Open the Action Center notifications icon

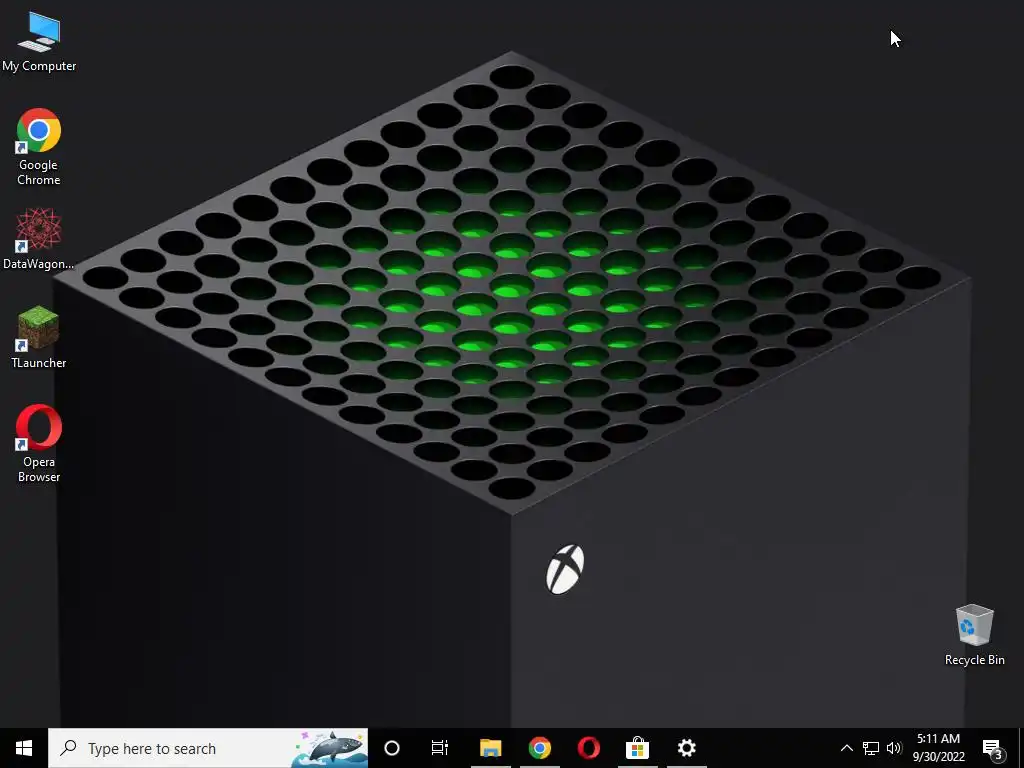pyautogui.click(x=993, y=748)
